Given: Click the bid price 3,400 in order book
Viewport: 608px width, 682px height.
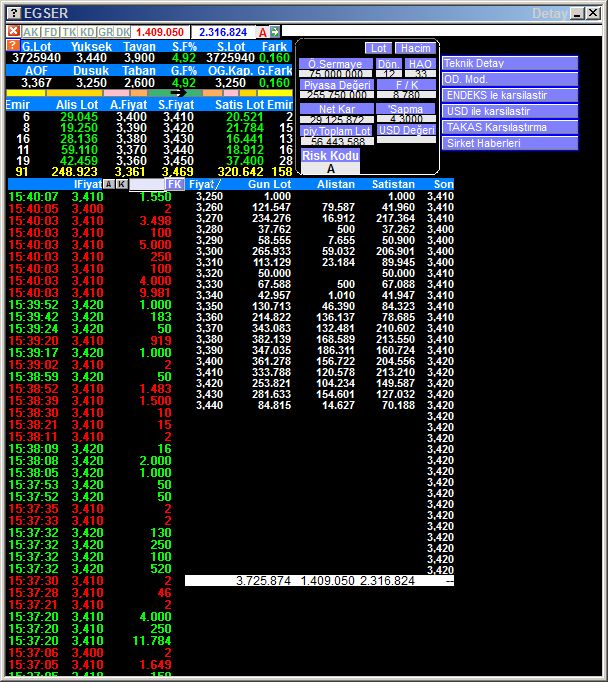Looking at the screenshot, I should 131,117.
